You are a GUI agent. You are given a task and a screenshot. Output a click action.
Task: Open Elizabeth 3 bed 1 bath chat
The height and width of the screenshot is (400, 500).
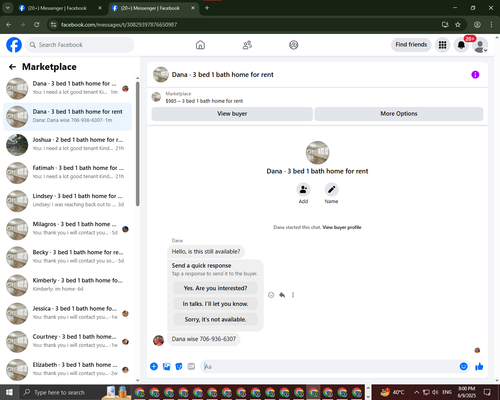tap(68, 369)
